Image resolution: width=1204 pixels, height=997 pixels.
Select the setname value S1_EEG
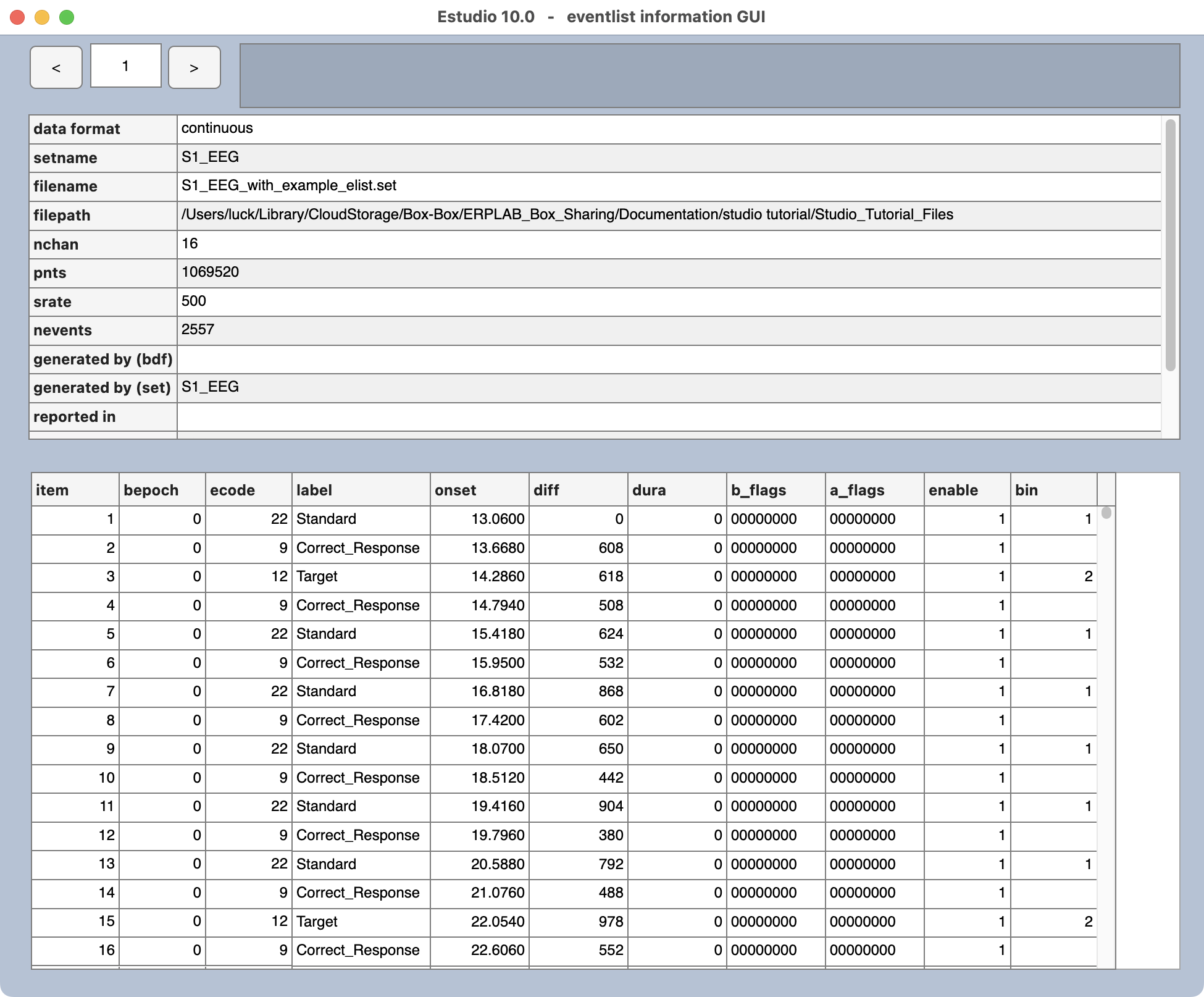210,157
